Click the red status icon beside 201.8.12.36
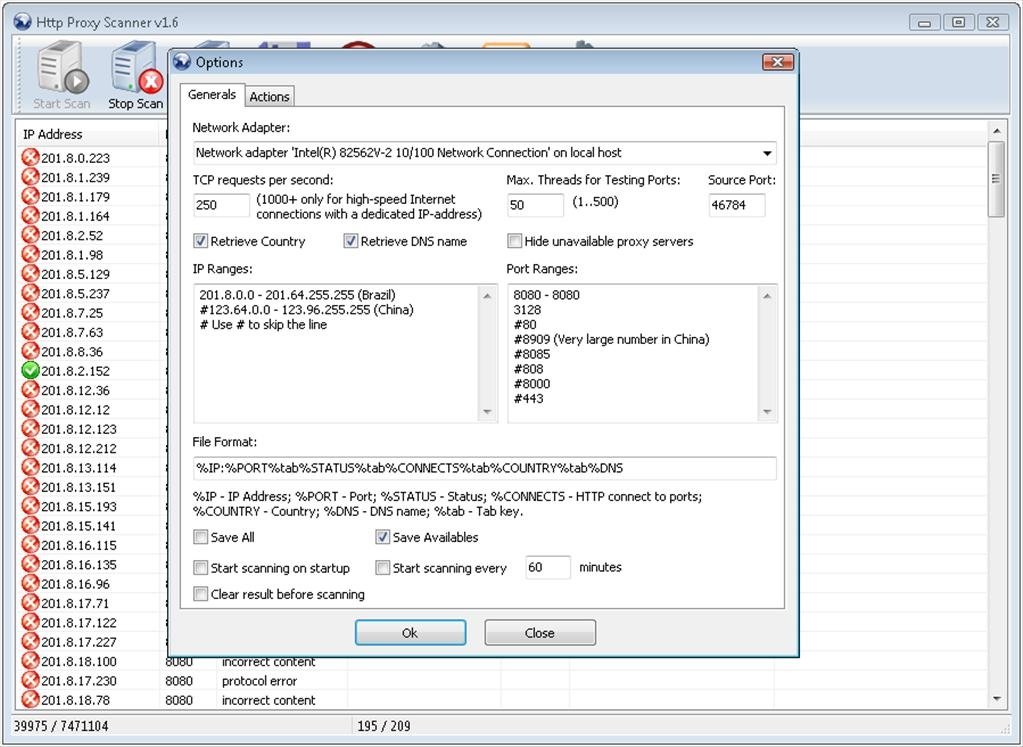This screenshot has height=747, width=1023. pyautogui.click(x=30, y=389)
